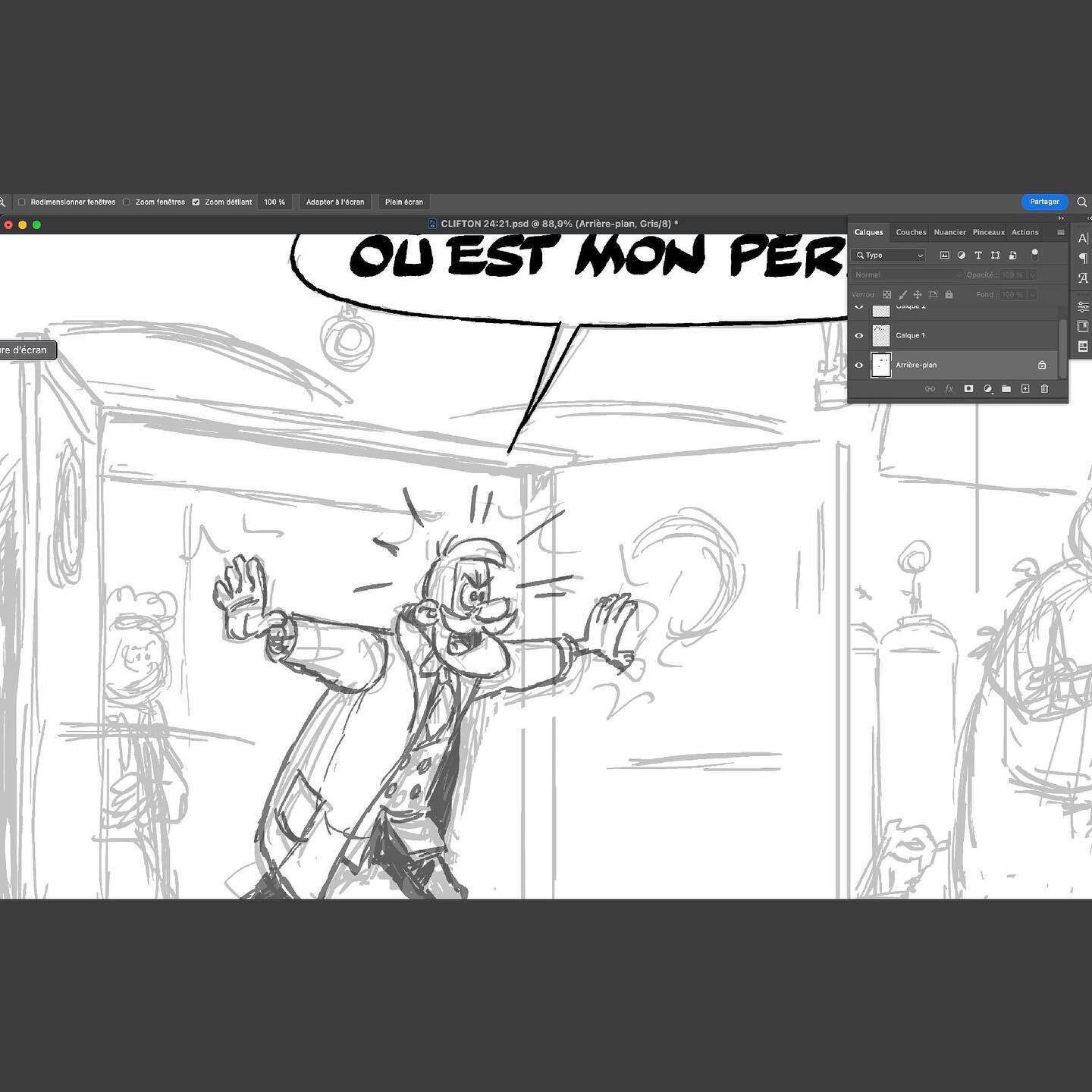Delete layer with the trash icon

coord(1044,389)
